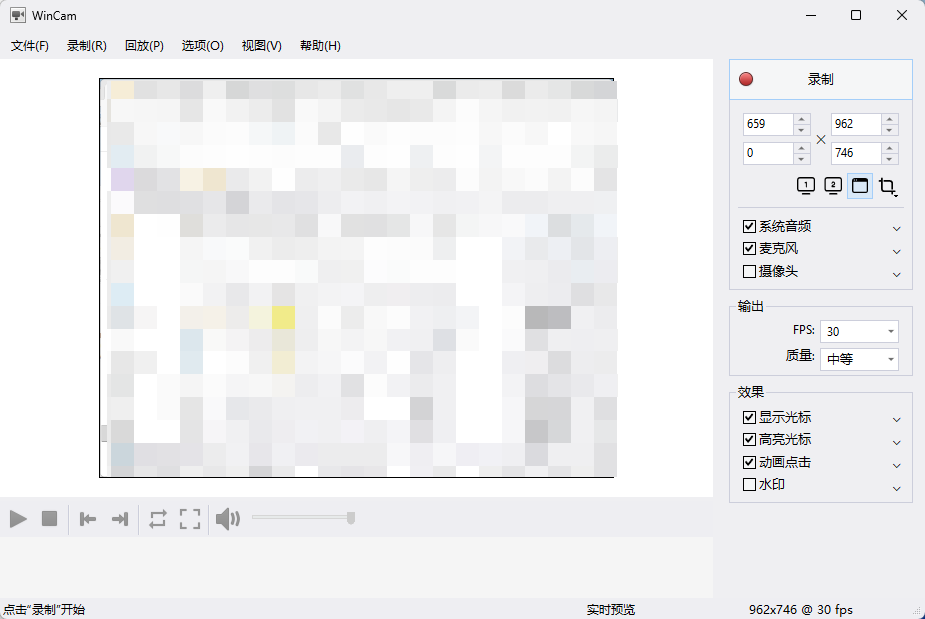Screen dimensions: 925x619
Task: Decrease the 0 value with down arrow
Action: (801, 159)
